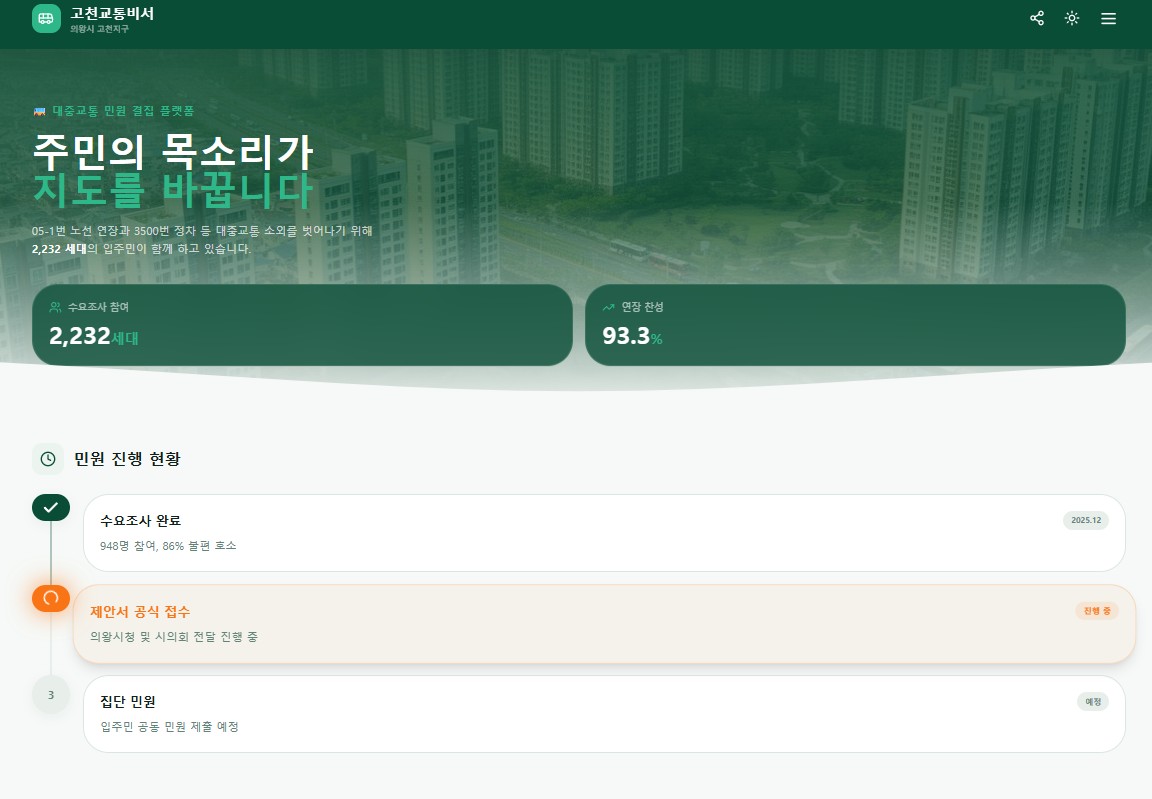Click the orange spinner on 제안서 공식 접수 step

[51, 598]
